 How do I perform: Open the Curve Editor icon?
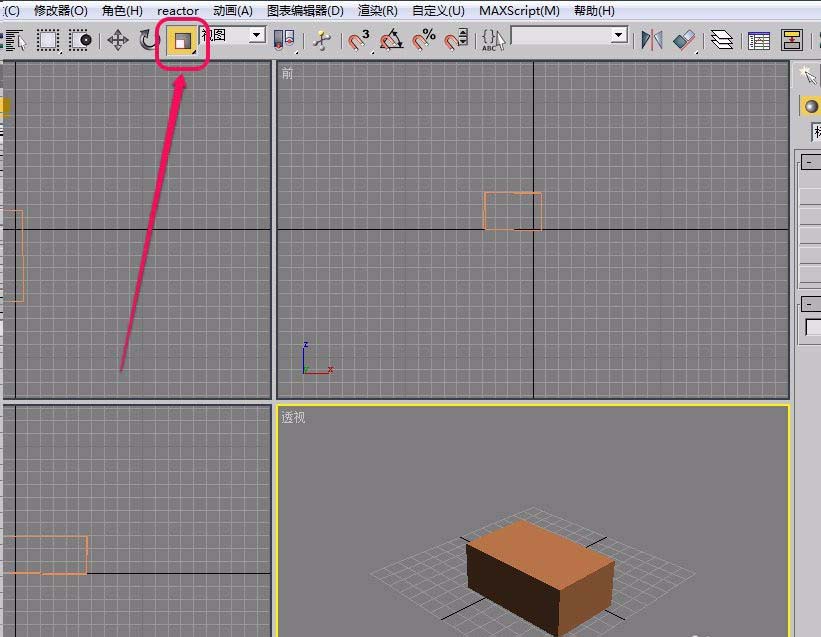[757, 40]
